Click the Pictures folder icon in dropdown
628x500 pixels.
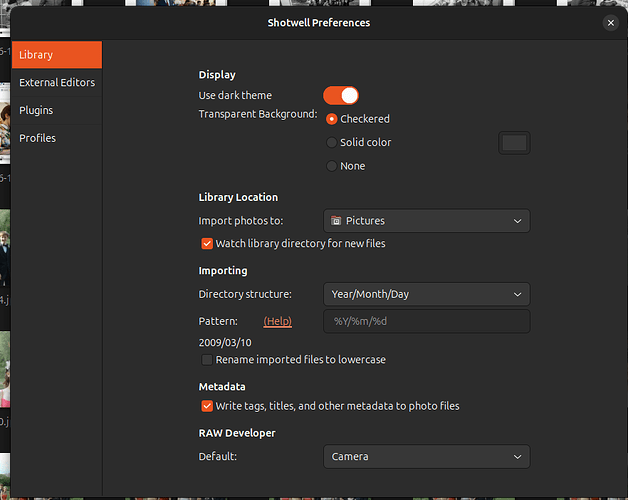pyautogui.click(x=337, y=221)
